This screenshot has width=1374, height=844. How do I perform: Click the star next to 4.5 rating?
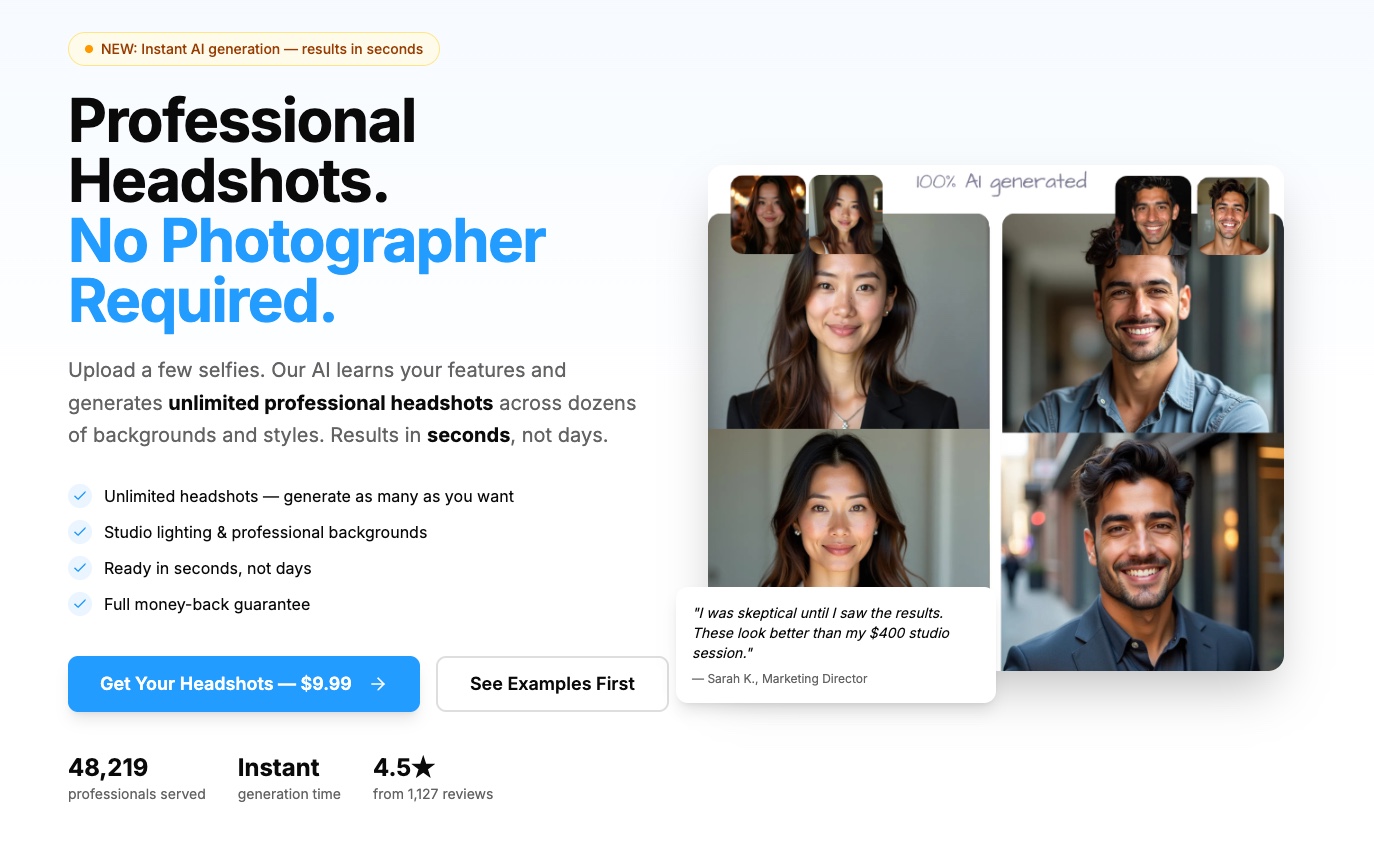(424, 767)
